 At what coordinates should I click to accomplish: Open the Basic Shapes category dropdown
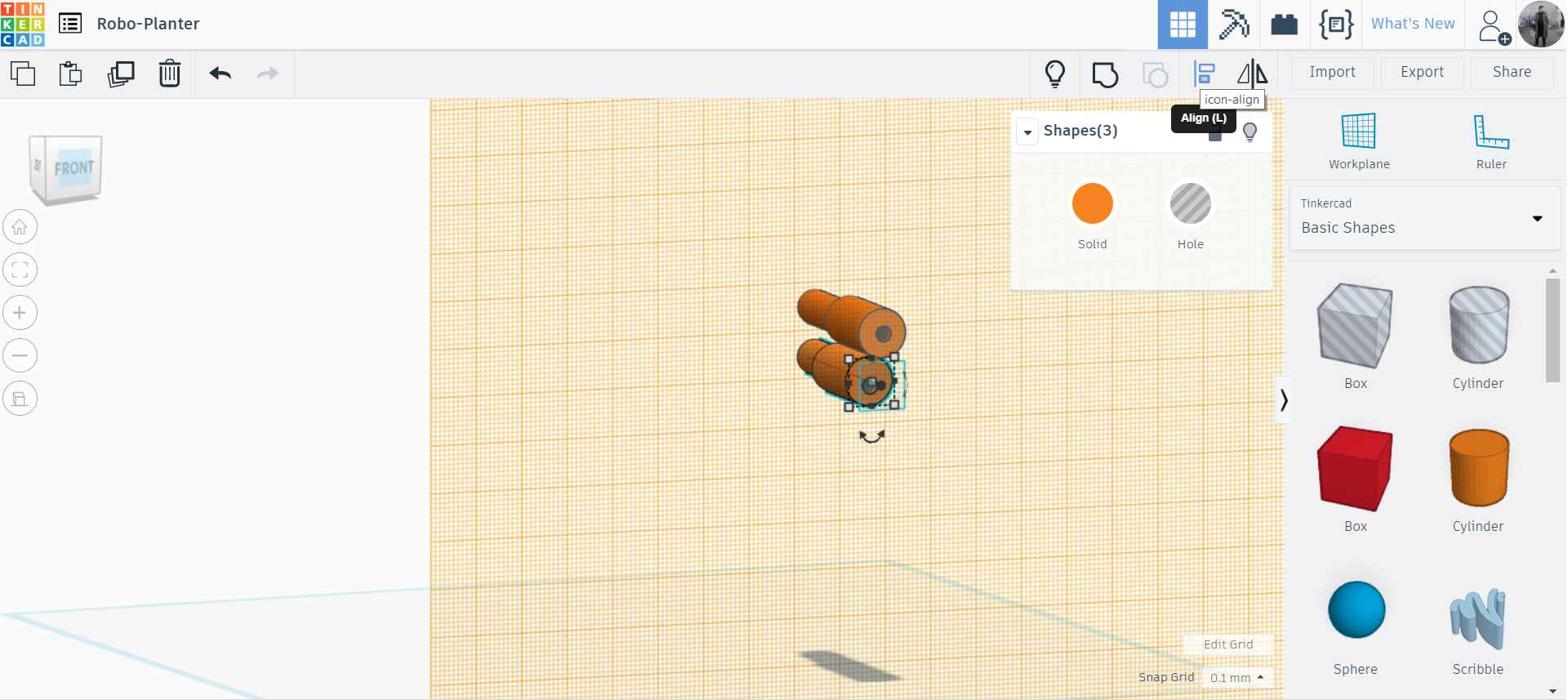(x=1425, y=219)
